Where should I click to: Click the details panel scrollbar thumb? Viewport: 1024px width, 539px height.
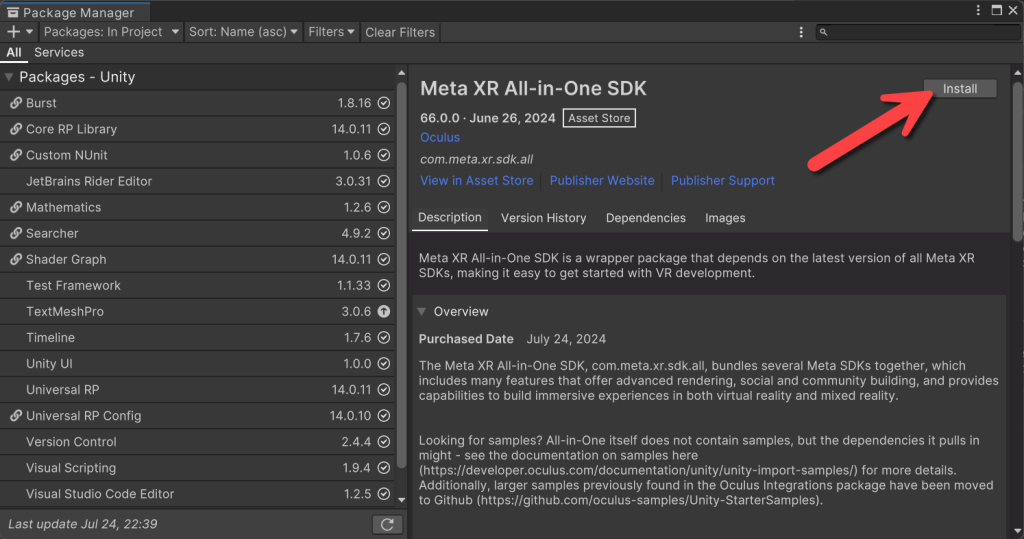tap(1017, 161)
